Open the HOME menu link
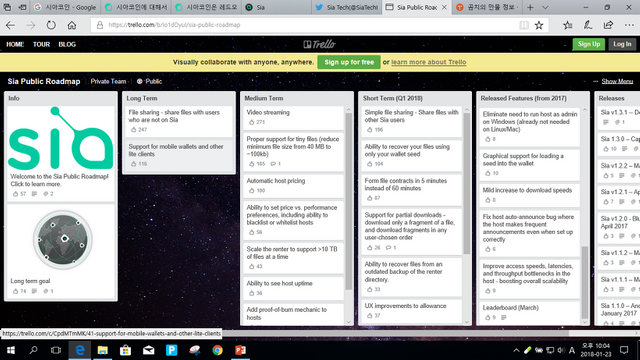The width and height of the screenshot is (640, 360). pos(15,44)
